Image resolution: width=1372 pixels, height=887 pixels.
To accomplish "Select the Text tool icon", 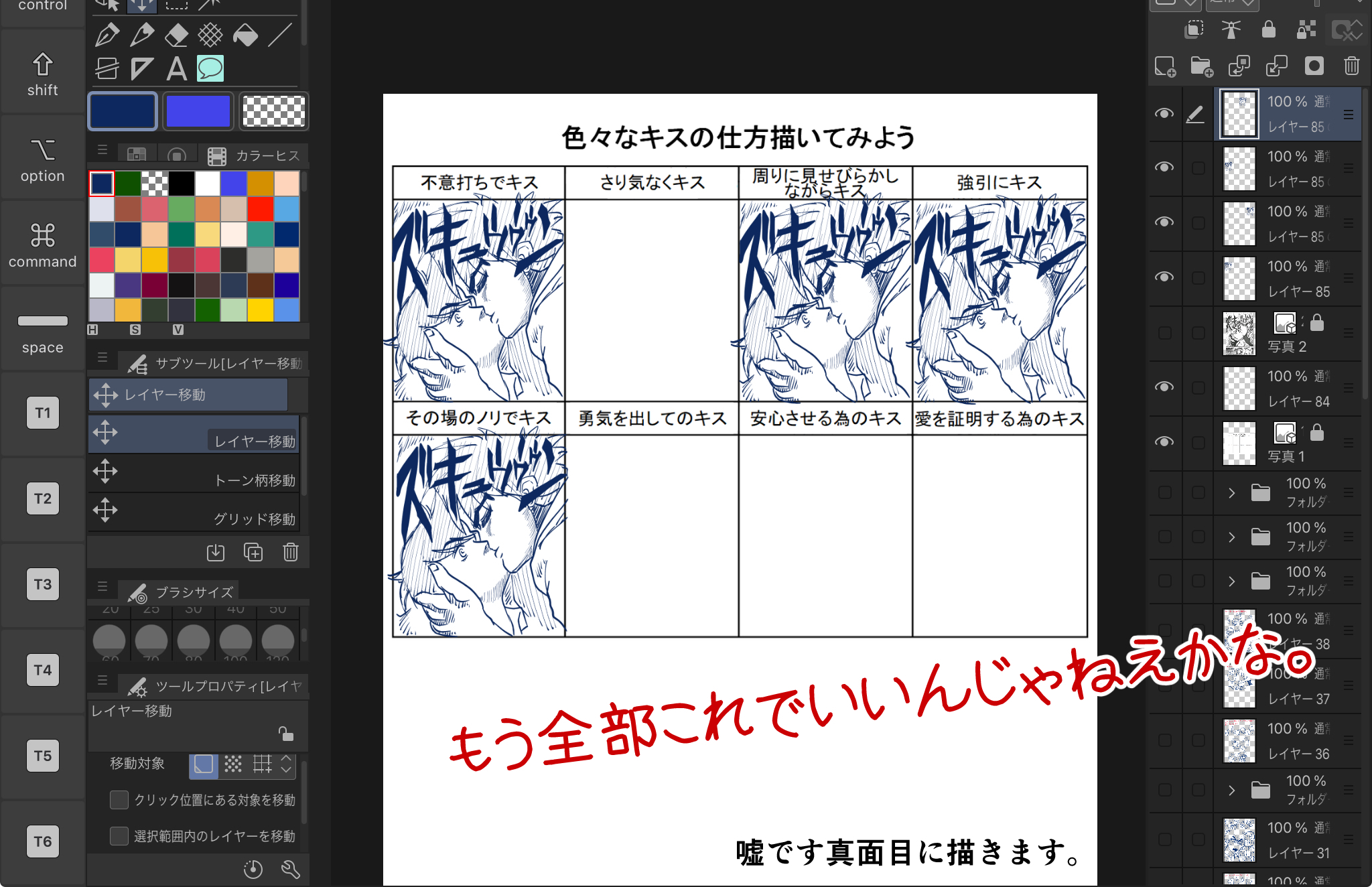I will [176, 68].
